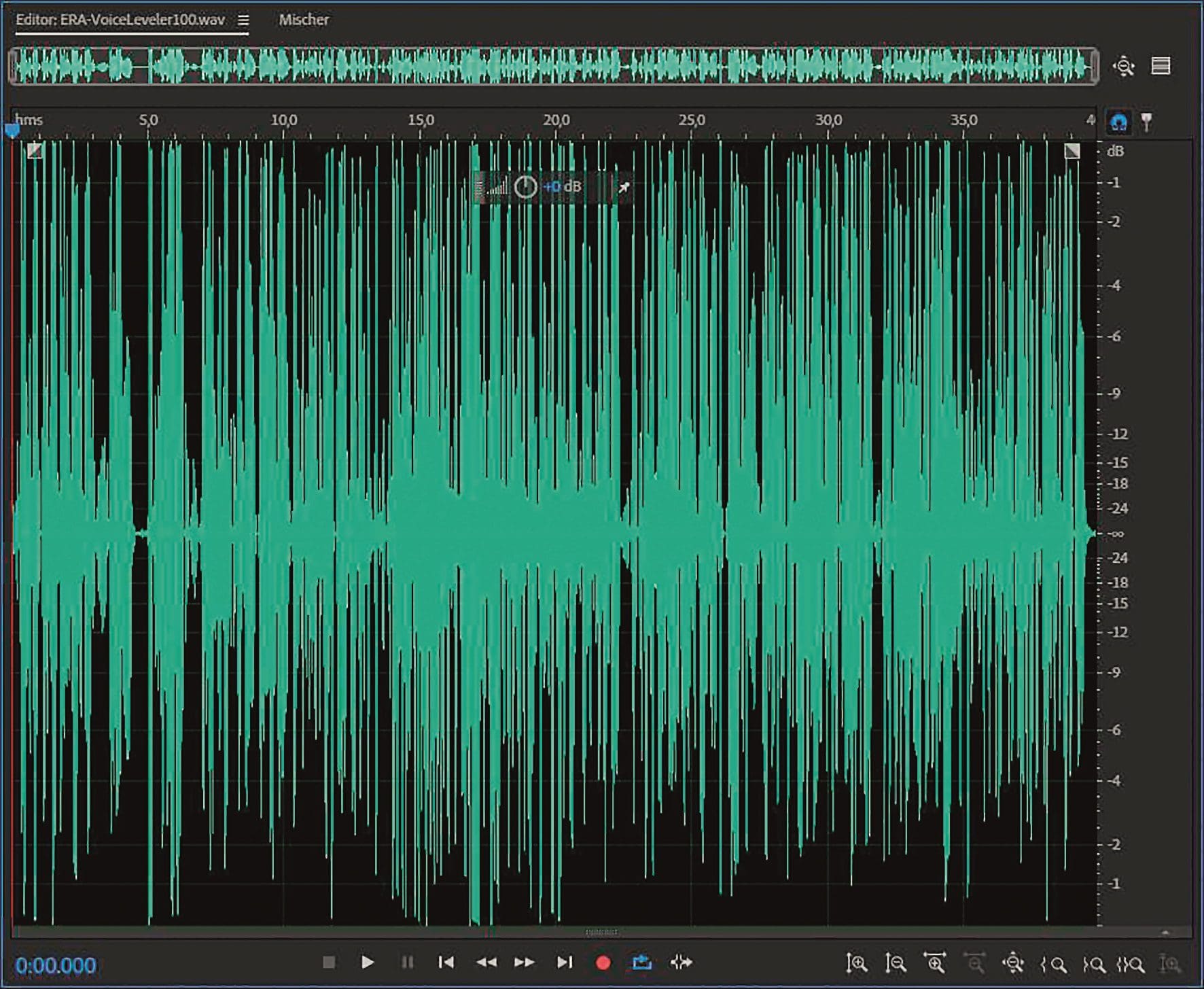Zoom in time
The width and height of the screenshot is (1204, 989).
click(935, 962)
